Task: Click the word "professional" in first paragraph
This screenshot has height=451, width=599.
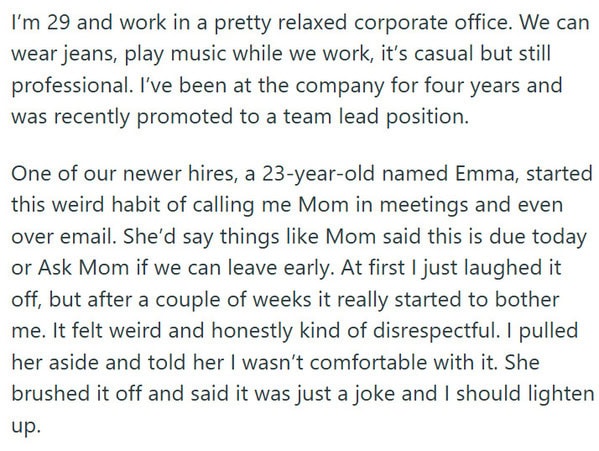Action: 71,86
